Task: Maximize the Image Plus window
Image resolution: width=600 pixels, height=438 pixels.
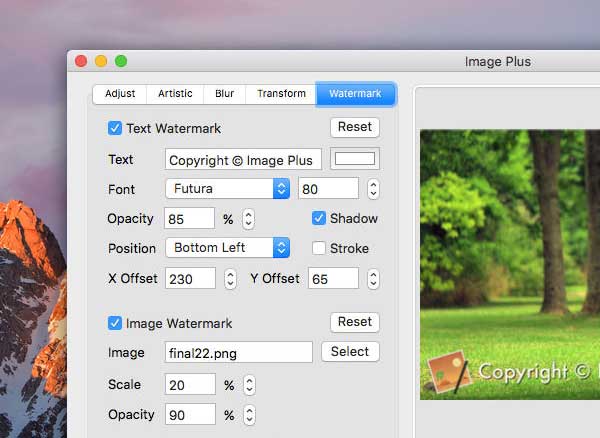Action: pos(121,61)
